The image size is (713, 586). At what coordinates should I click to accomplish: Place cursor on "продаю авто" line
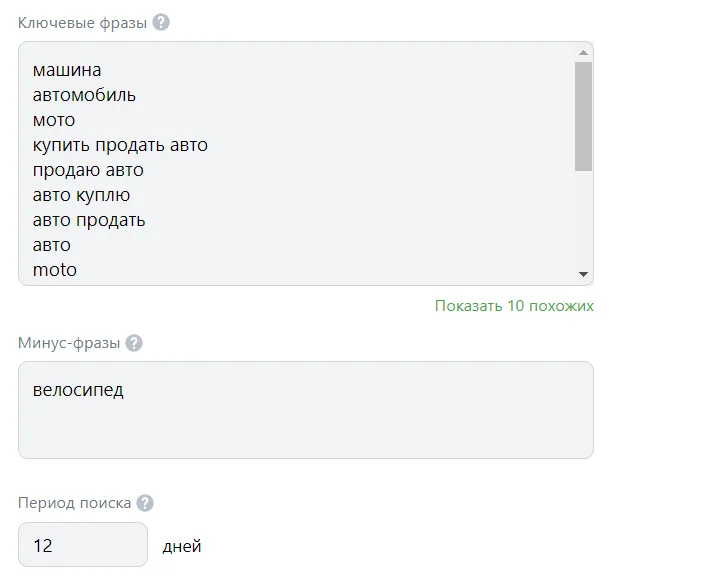(88, 170)
